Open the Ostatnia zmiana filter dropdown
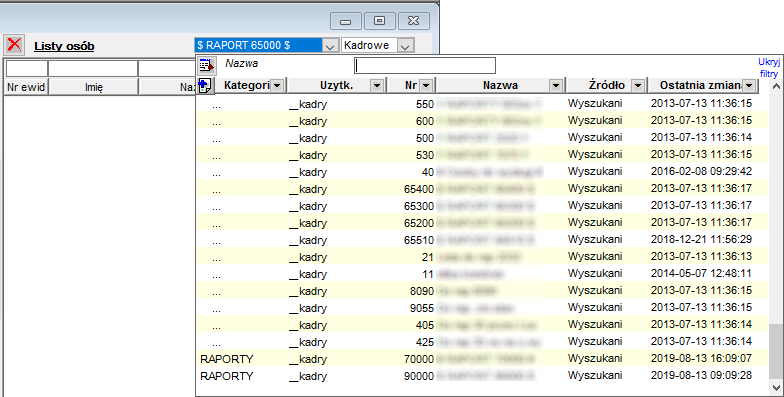The image size is (784, 397). click(x=748, y=86)
